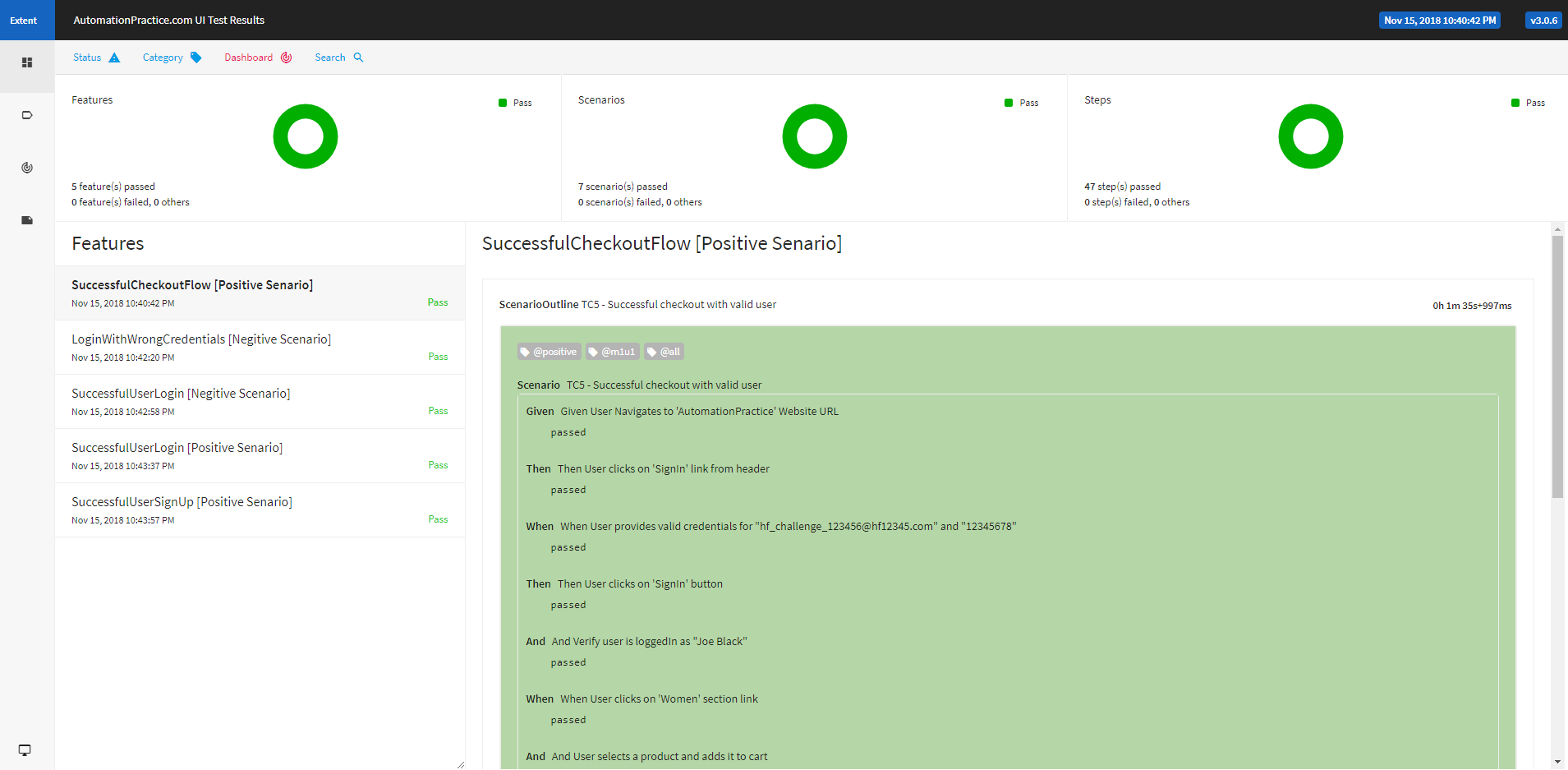The width and height of the screenshot is (1568, 770).
Task: Select LoginWithWrongCredentials [Negitive Scenario] feature
Action: [x=260, y=348]
